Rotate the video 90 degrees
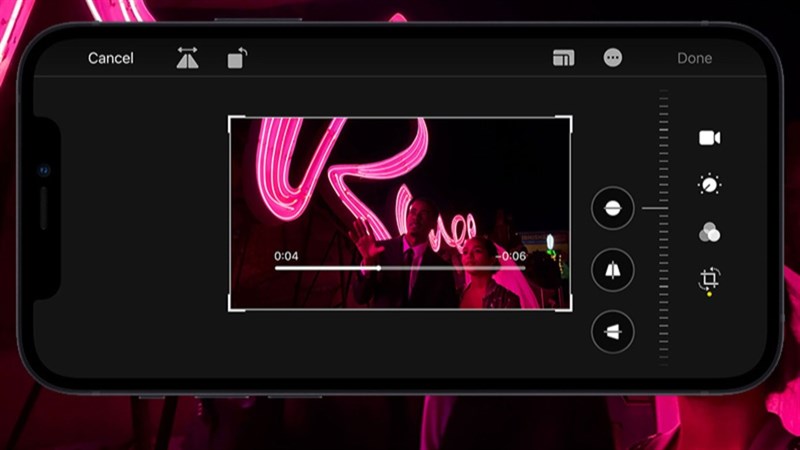Image resolution: width=800 pixels, height=450 pixels. pos(237,58)
